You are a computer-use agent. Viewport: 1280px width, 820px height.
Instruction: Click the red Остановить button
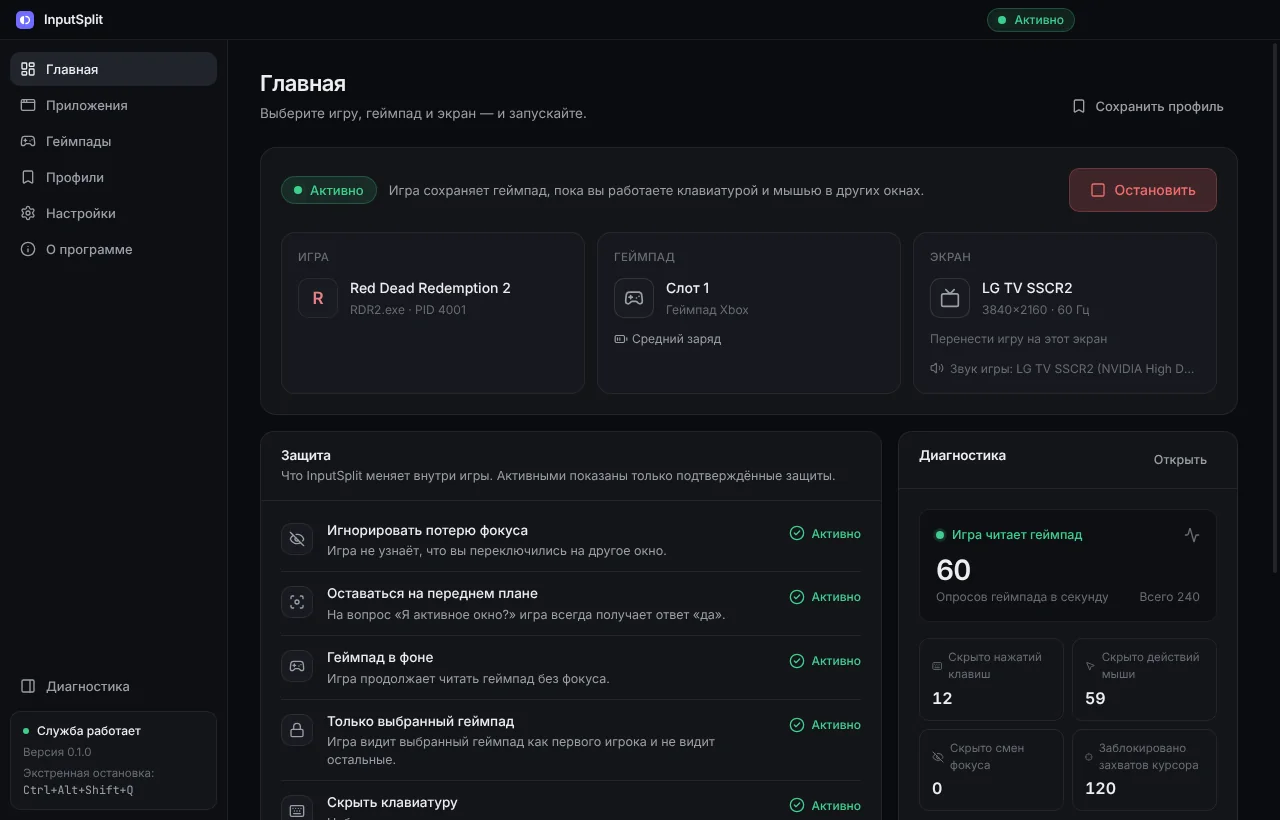coord(1143,190)
